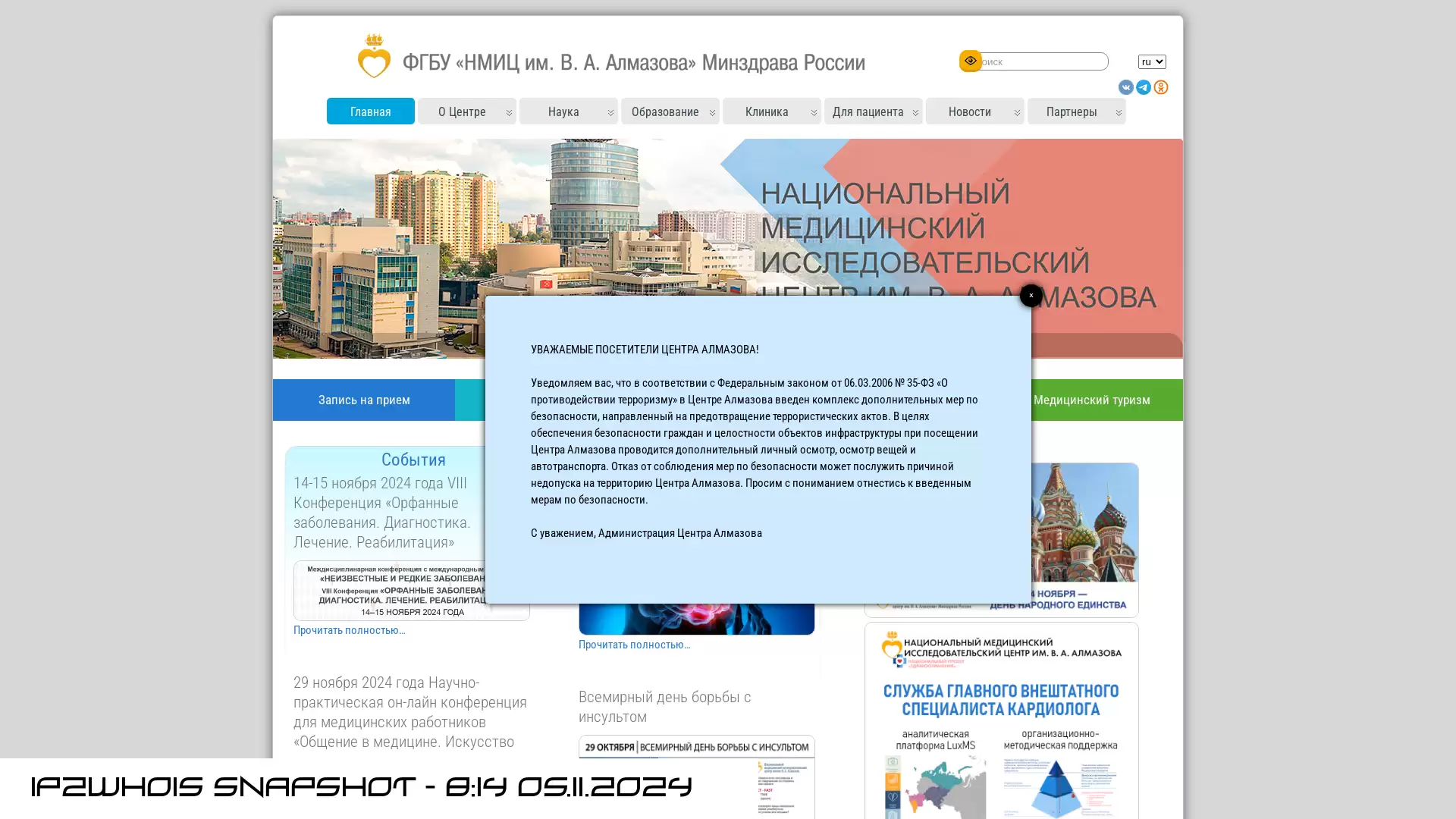Open the События section heading
The height and width of the screenshot is (819, 1456).
pyautogui.click(x=413, y=460)
